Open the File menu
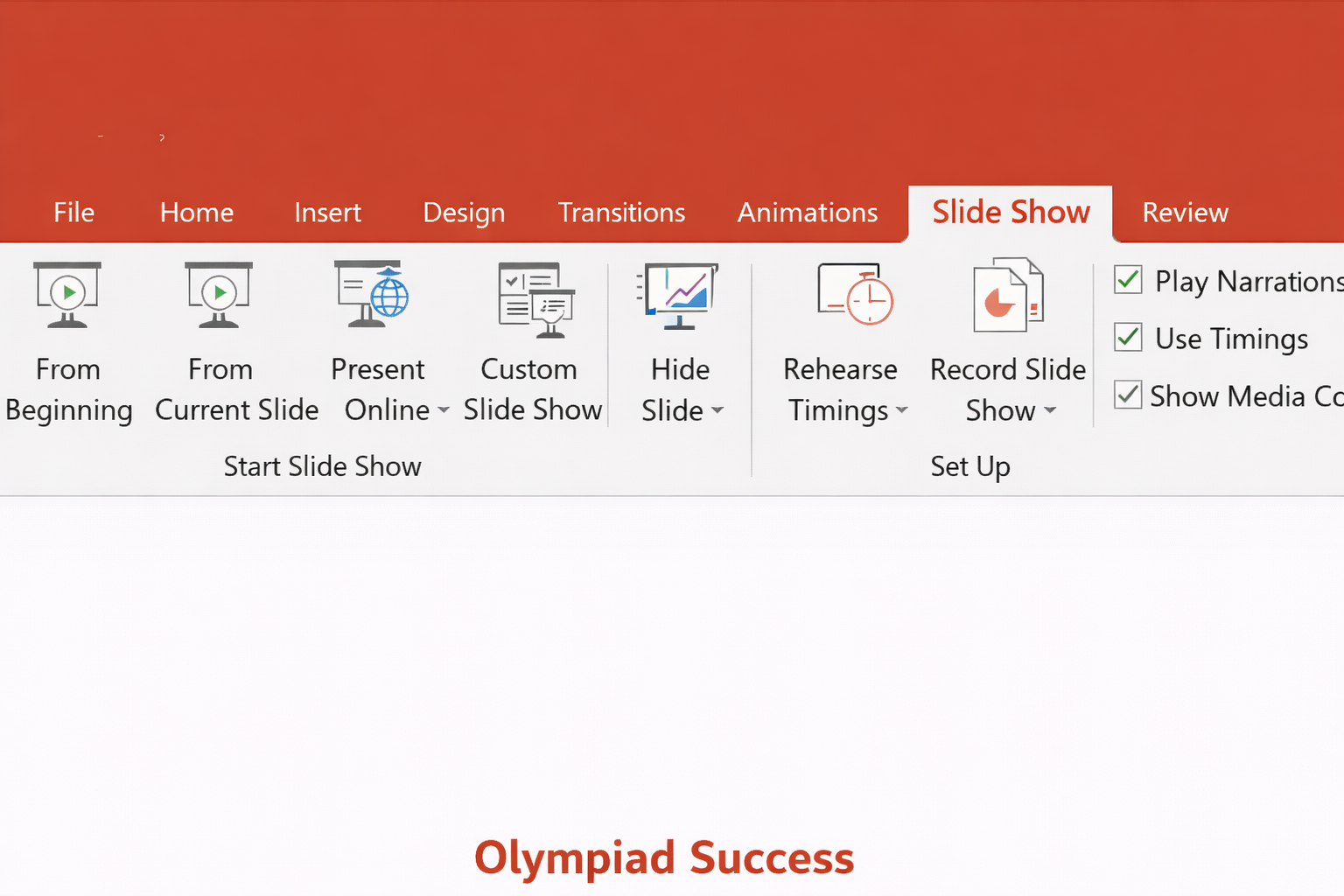The image size is (1344, 896). [x=73, y=213]
